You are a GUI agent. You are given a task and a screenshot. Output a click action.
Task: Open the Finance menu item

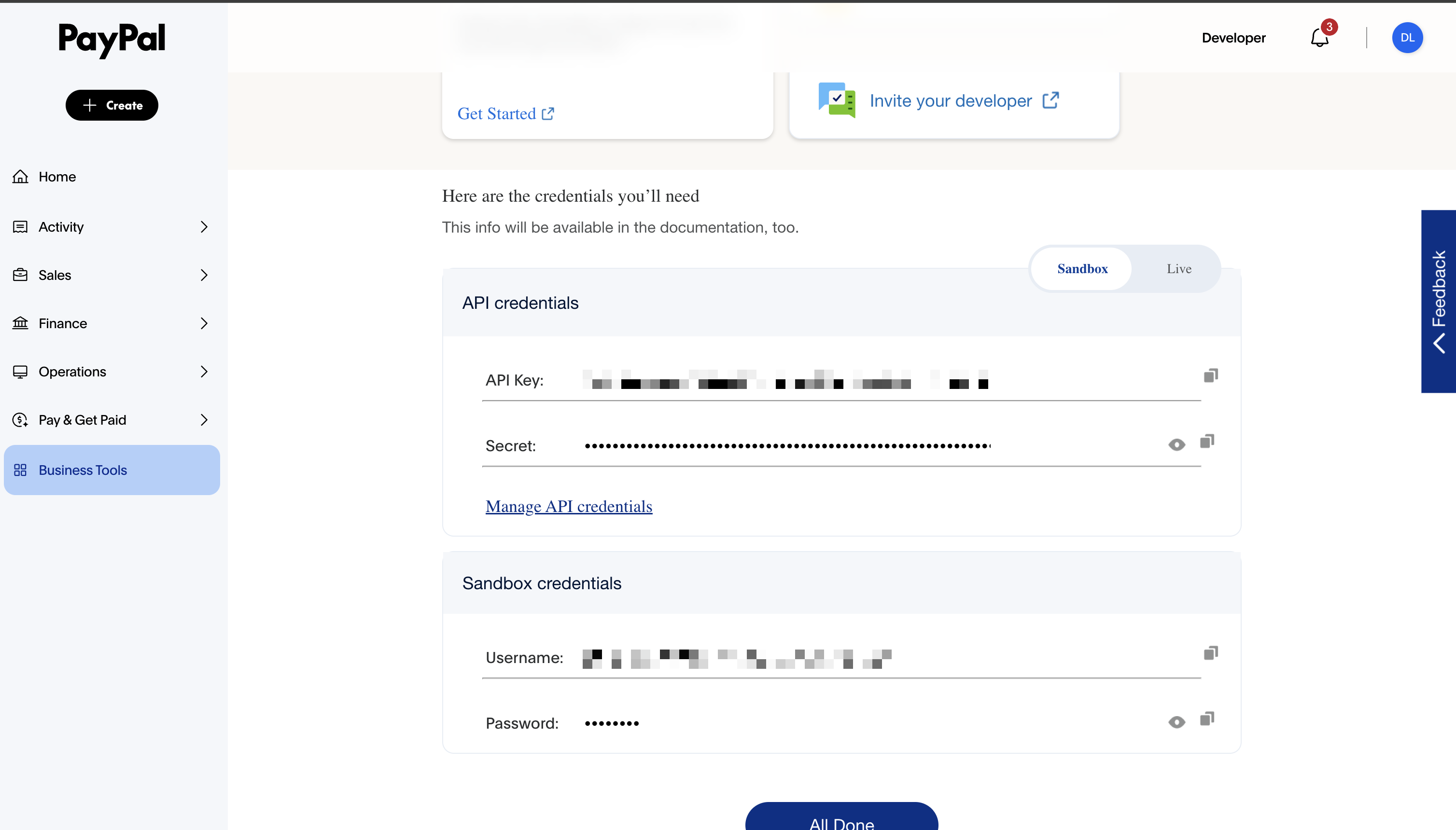(x=112, y=323)
